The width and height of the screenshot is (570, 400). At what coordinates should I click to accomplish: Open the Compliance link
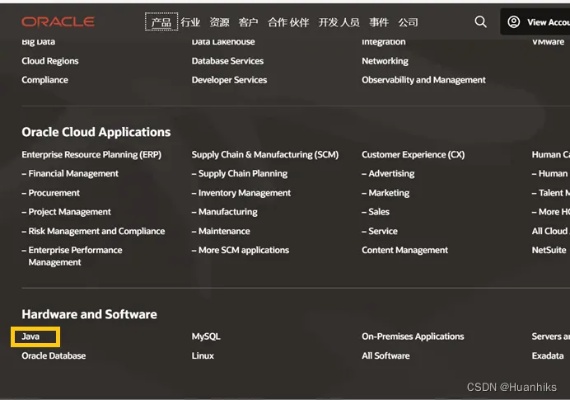pos(45,80)
